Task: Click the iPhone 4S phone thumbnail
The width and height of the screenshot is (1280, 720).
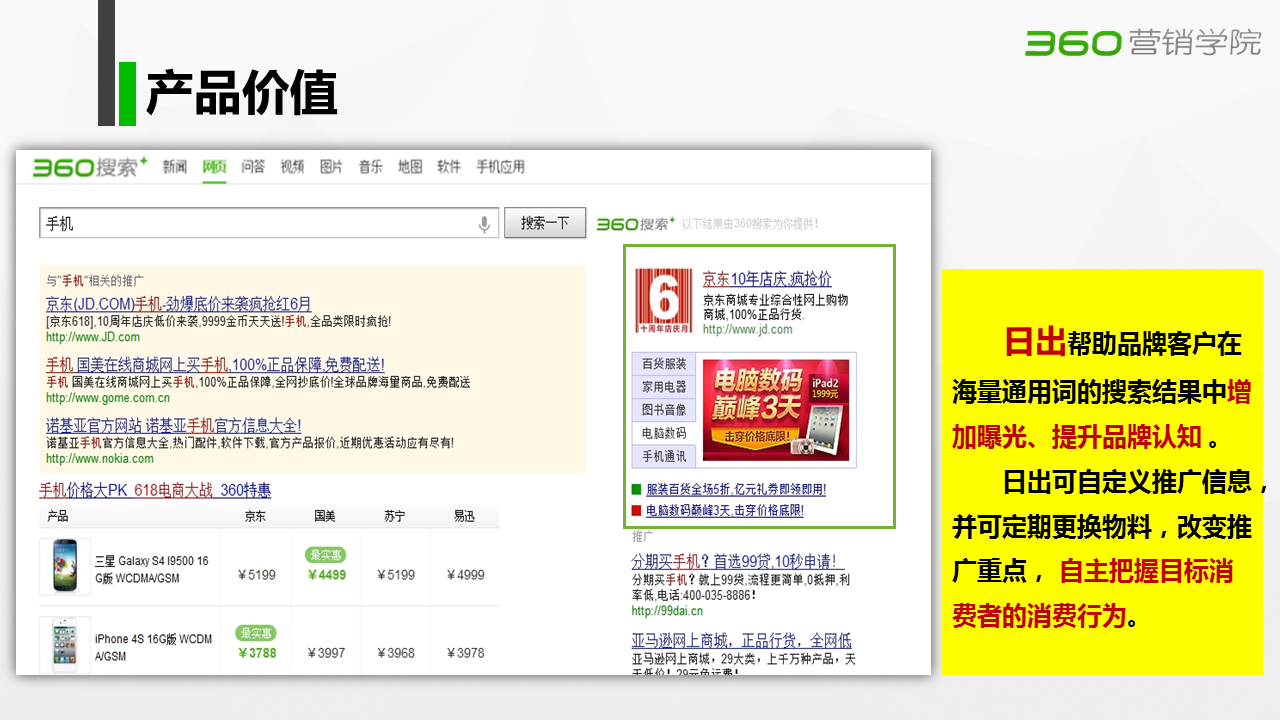Action: point(65,645)
